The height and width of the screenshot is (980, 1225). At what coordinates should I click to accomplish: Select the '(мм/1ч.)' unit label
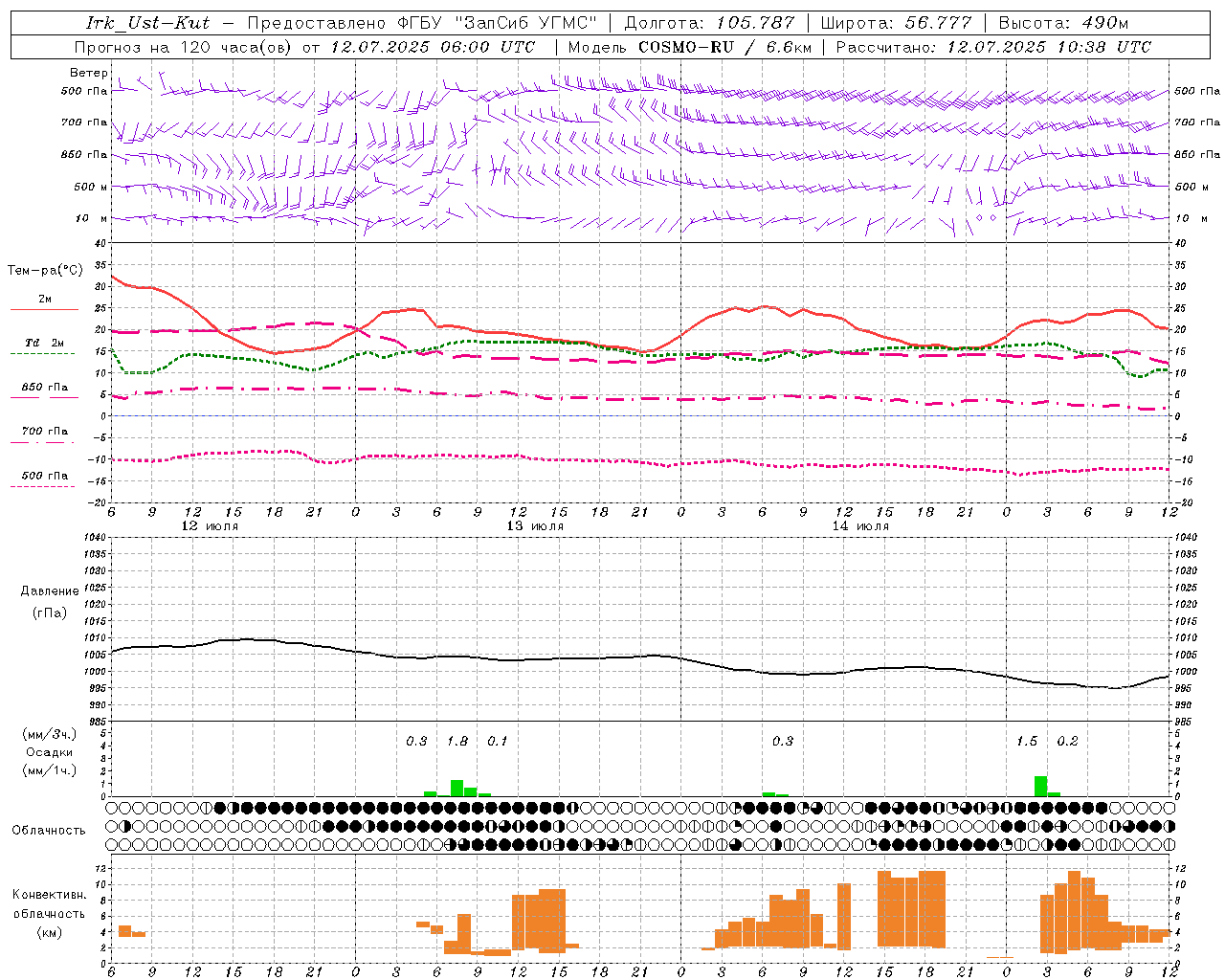click(50, 770)
